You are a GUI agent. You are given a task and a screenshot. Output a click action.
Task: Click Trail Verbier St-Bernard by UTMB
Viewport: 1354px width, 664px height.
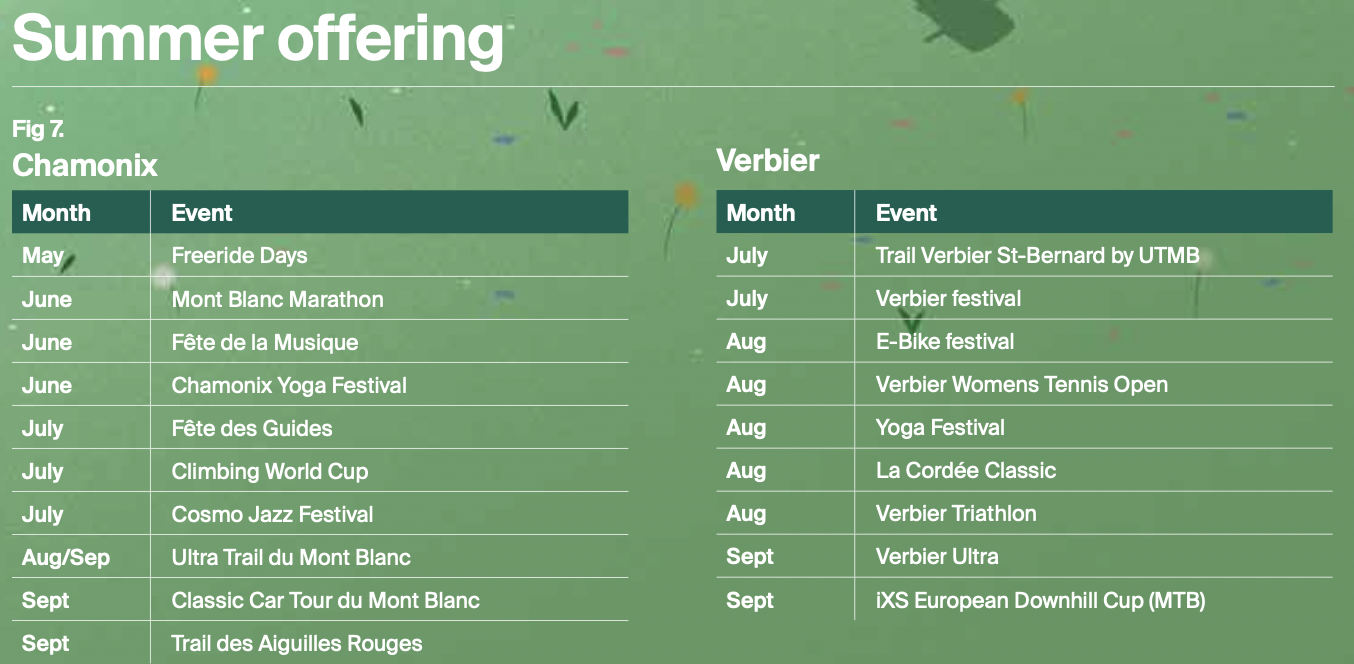[1037, 255]
